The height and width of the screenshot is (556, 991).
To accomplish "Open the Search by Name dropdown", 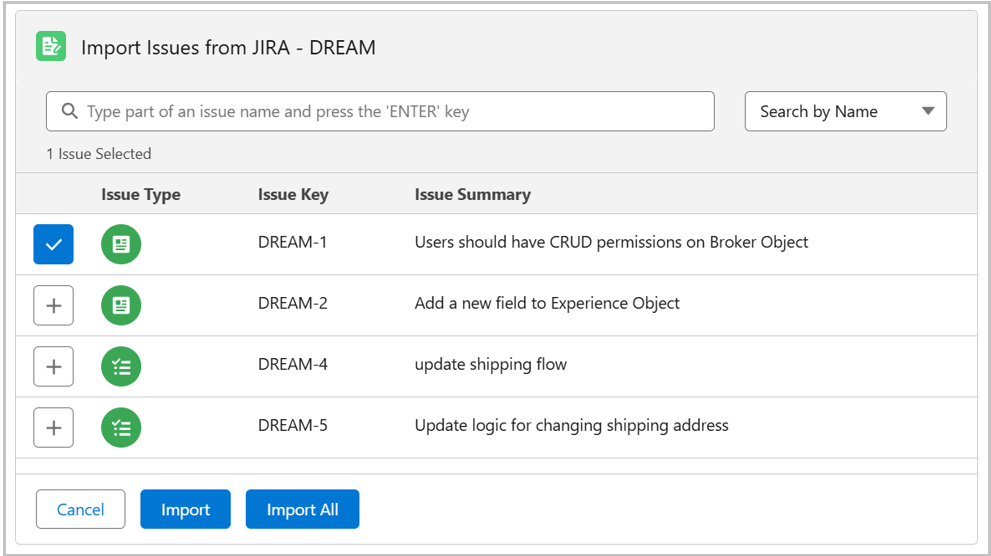I will pos(844,112).
